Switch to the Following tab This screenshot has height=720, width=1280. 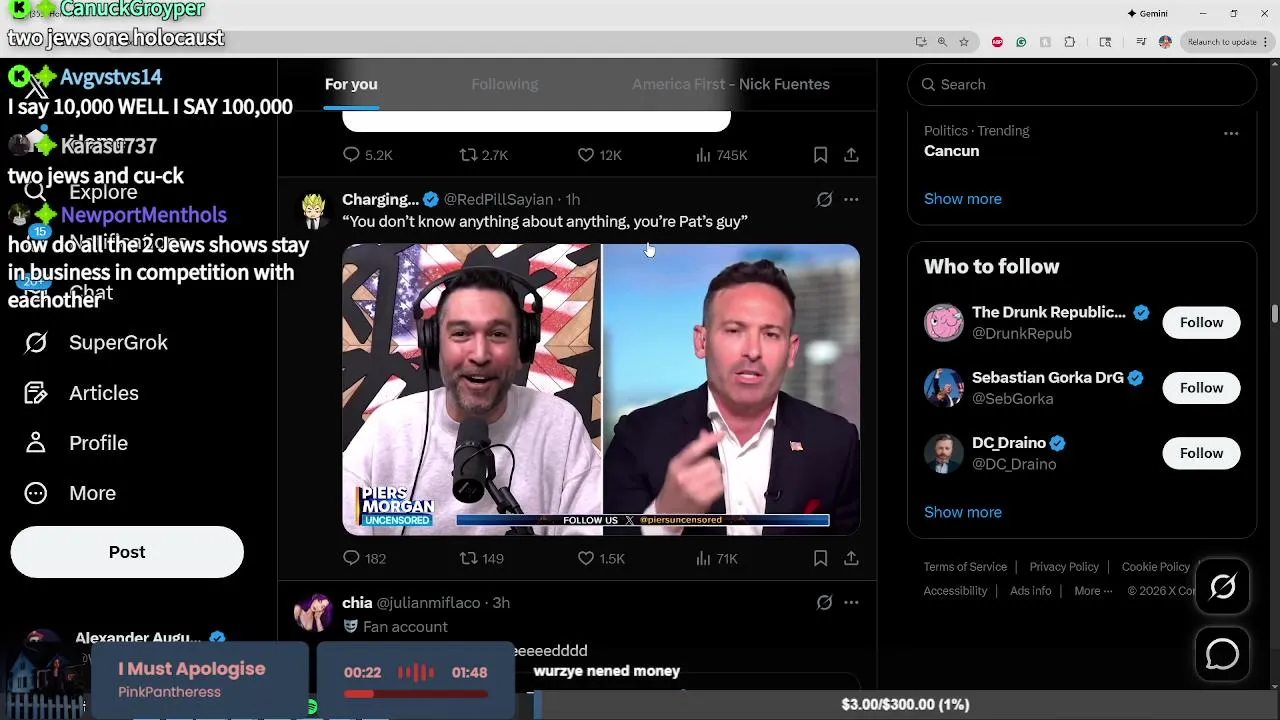click(x=504, y=84)
